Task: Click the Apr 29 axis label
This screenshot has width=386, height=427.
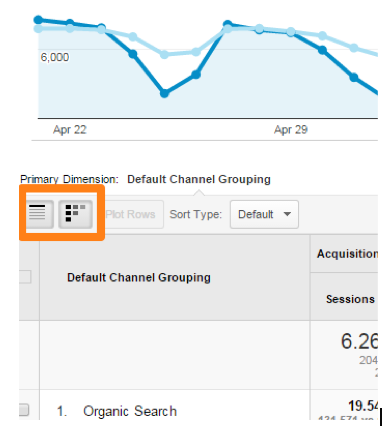Action: [x=291, y=129]
